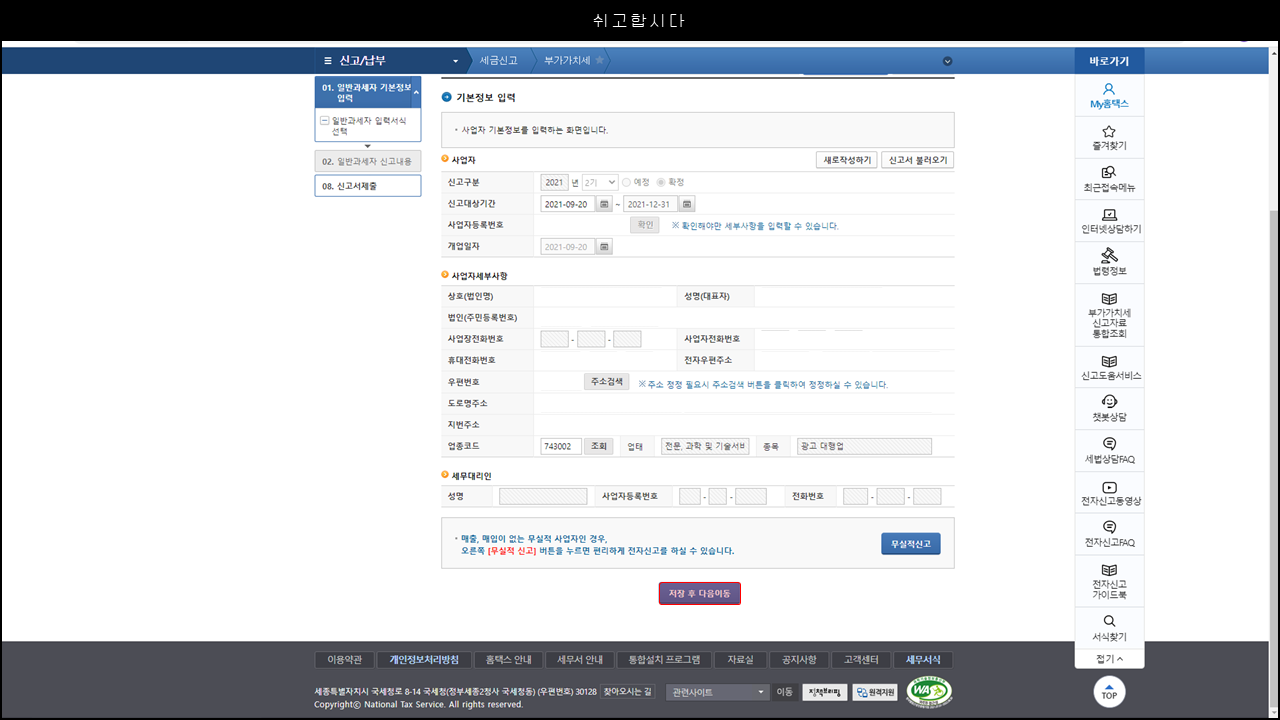Open 자료실 footer link
The height and width of the screenshot is (720, 1280).
click(x=741, y=660)
